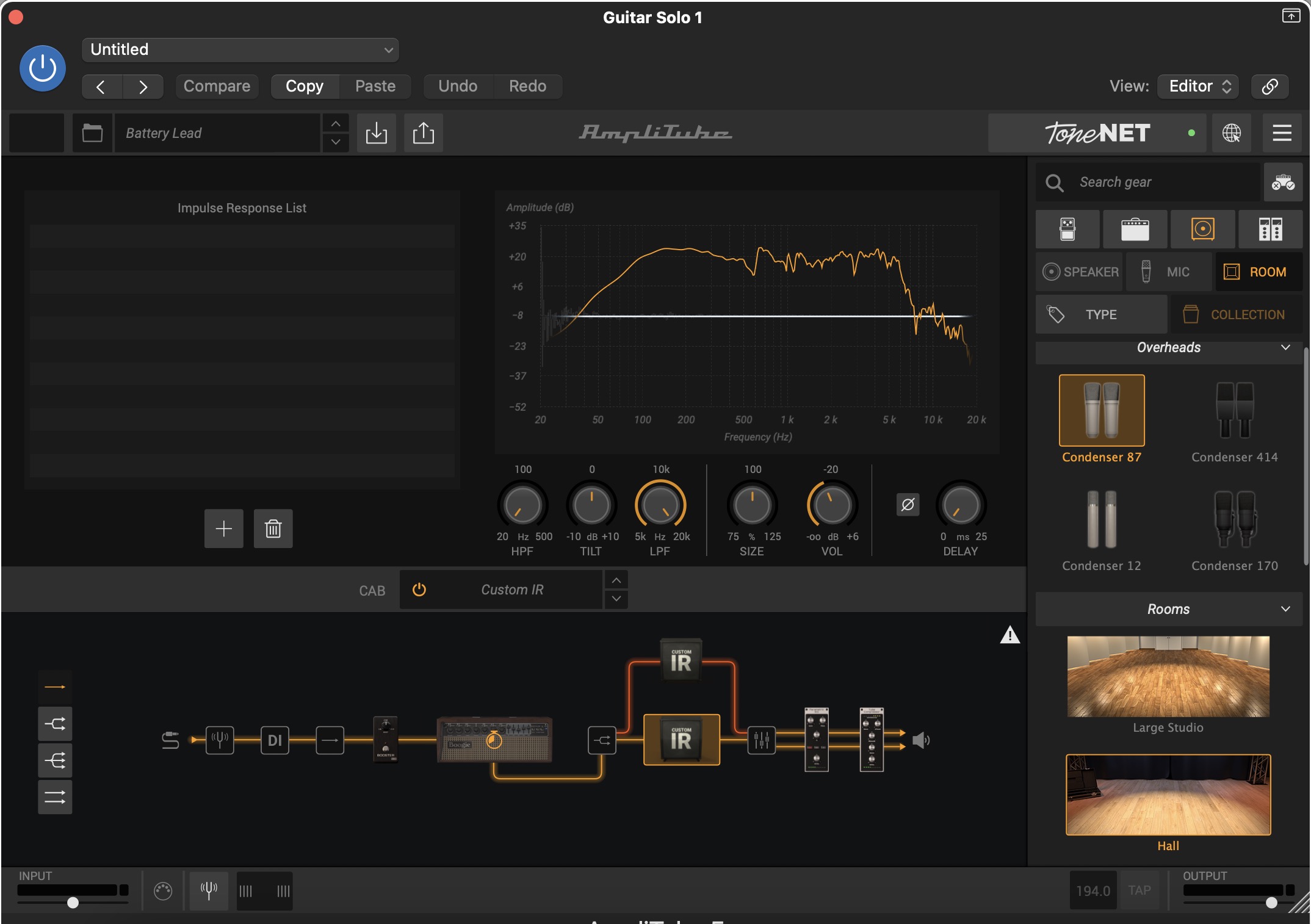Select the fully parallel routing layout
This screenshot has height=924, width=1311.
[55, 797]
